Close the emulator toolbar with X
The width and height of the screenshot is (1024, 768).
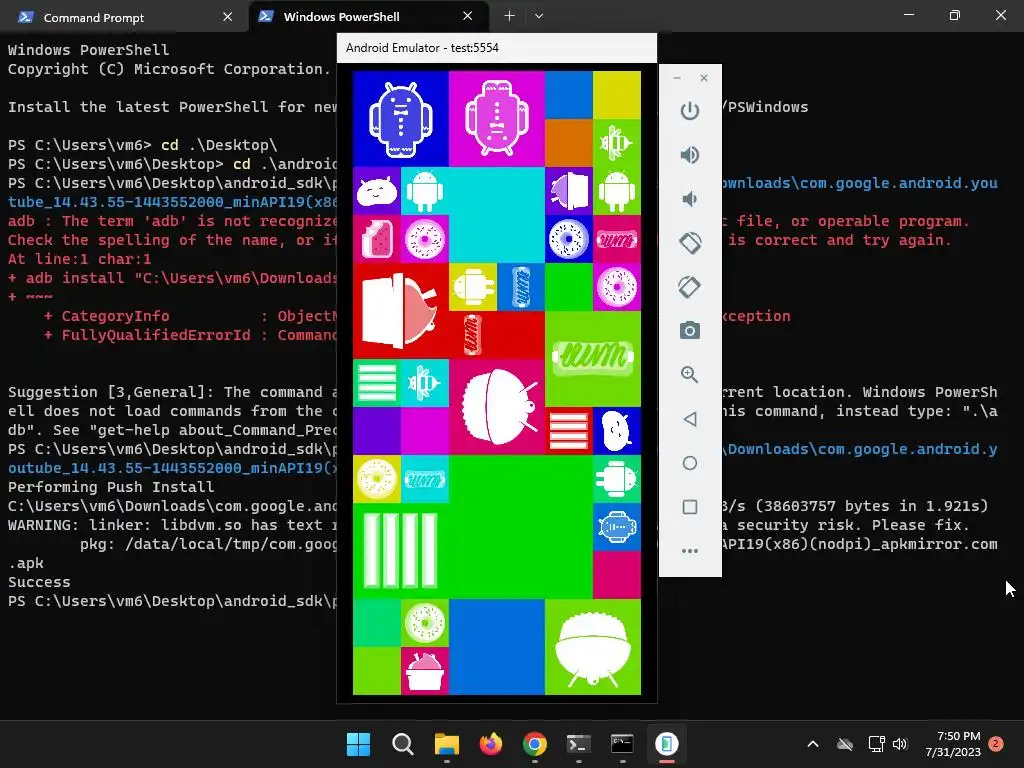coord(703,78)
